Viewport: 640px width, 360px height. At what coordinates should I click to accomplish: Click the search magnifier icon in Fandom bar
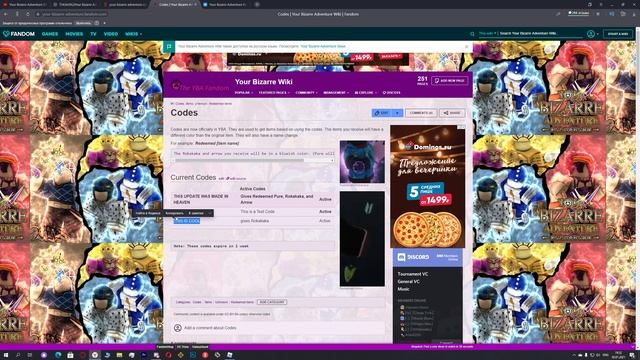pos(472,34)
